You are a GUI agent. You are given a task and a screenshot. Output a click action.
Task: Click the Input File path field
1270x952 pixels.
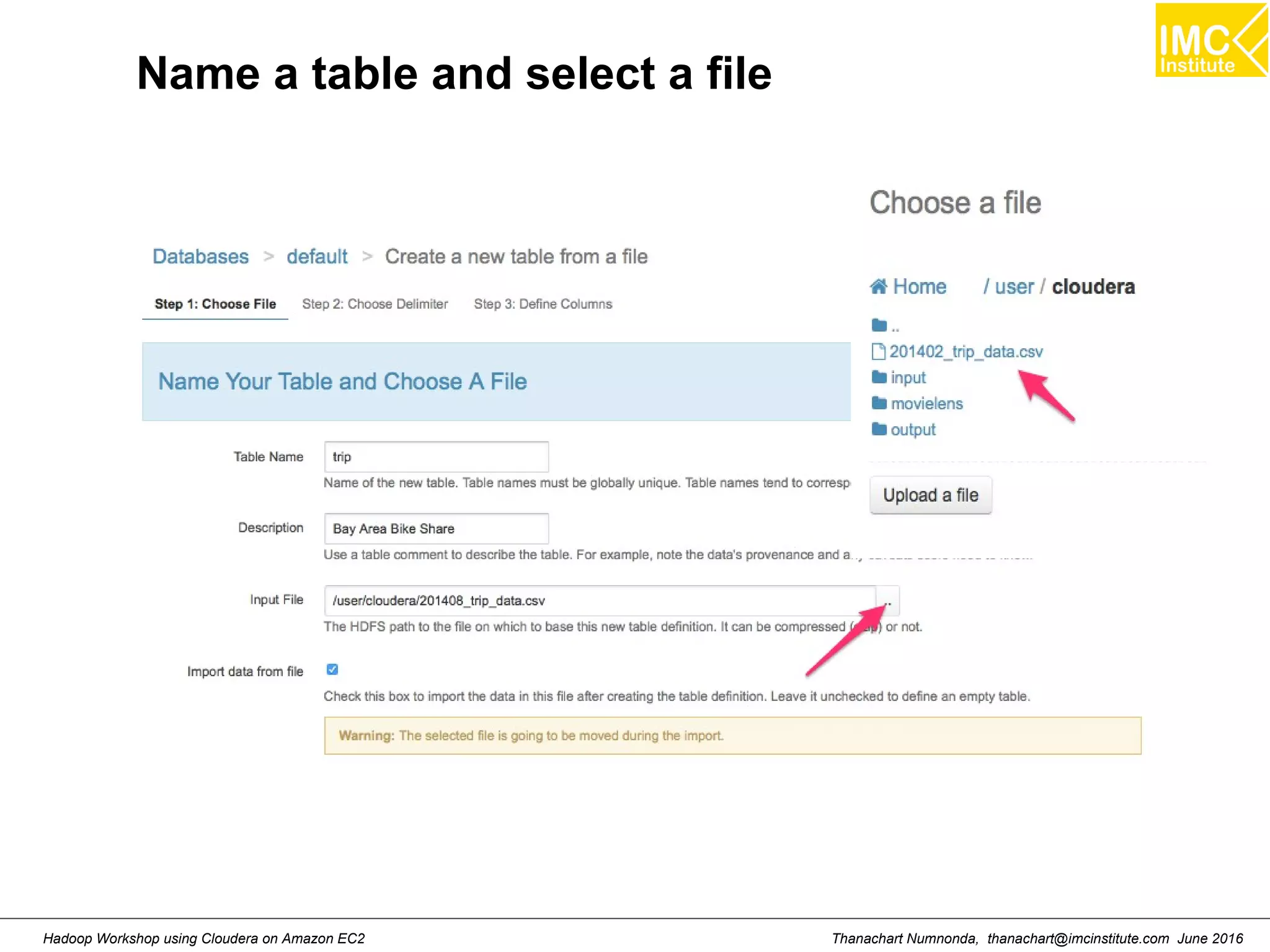600,601
